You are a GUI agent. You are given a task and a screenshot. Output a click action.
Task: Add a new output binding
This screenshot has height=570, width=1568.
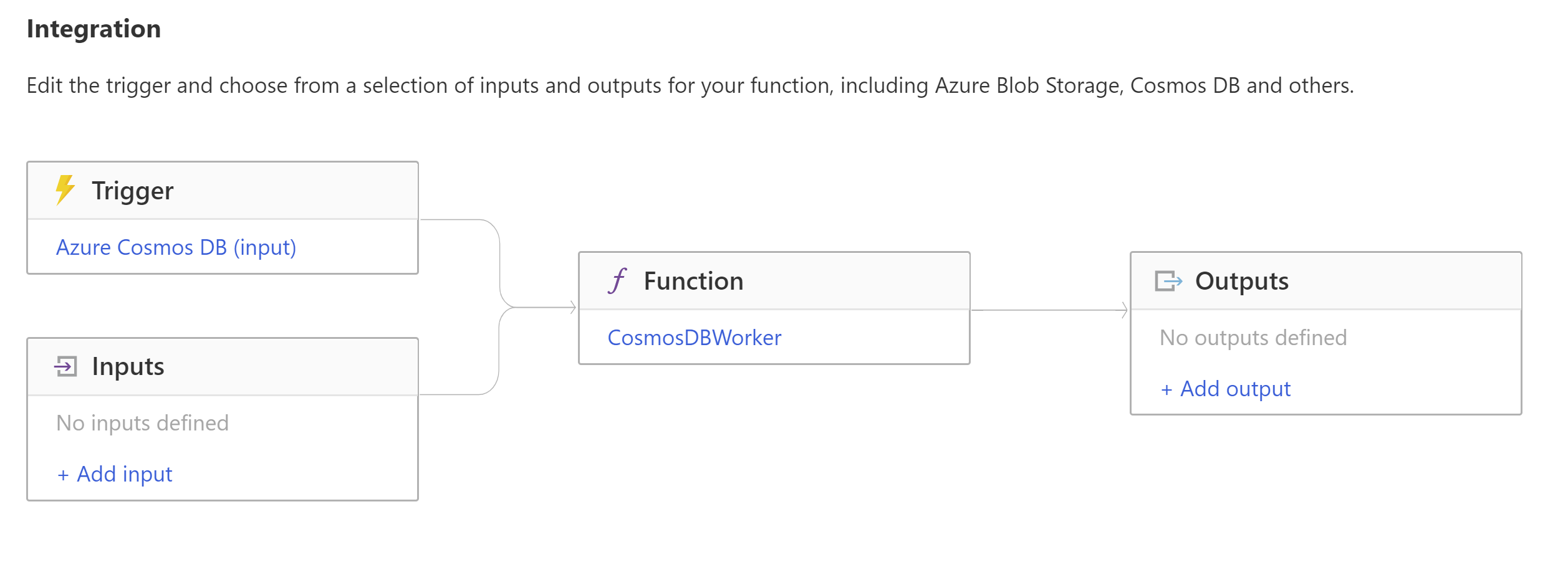click(1226, 389)
